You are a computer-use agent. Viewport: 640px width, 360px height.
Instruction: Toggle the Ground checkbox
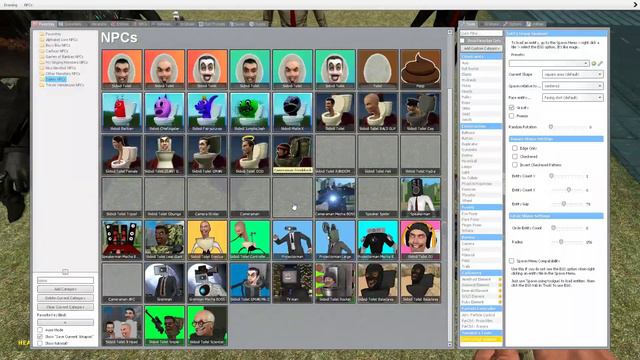coord(511,108)
